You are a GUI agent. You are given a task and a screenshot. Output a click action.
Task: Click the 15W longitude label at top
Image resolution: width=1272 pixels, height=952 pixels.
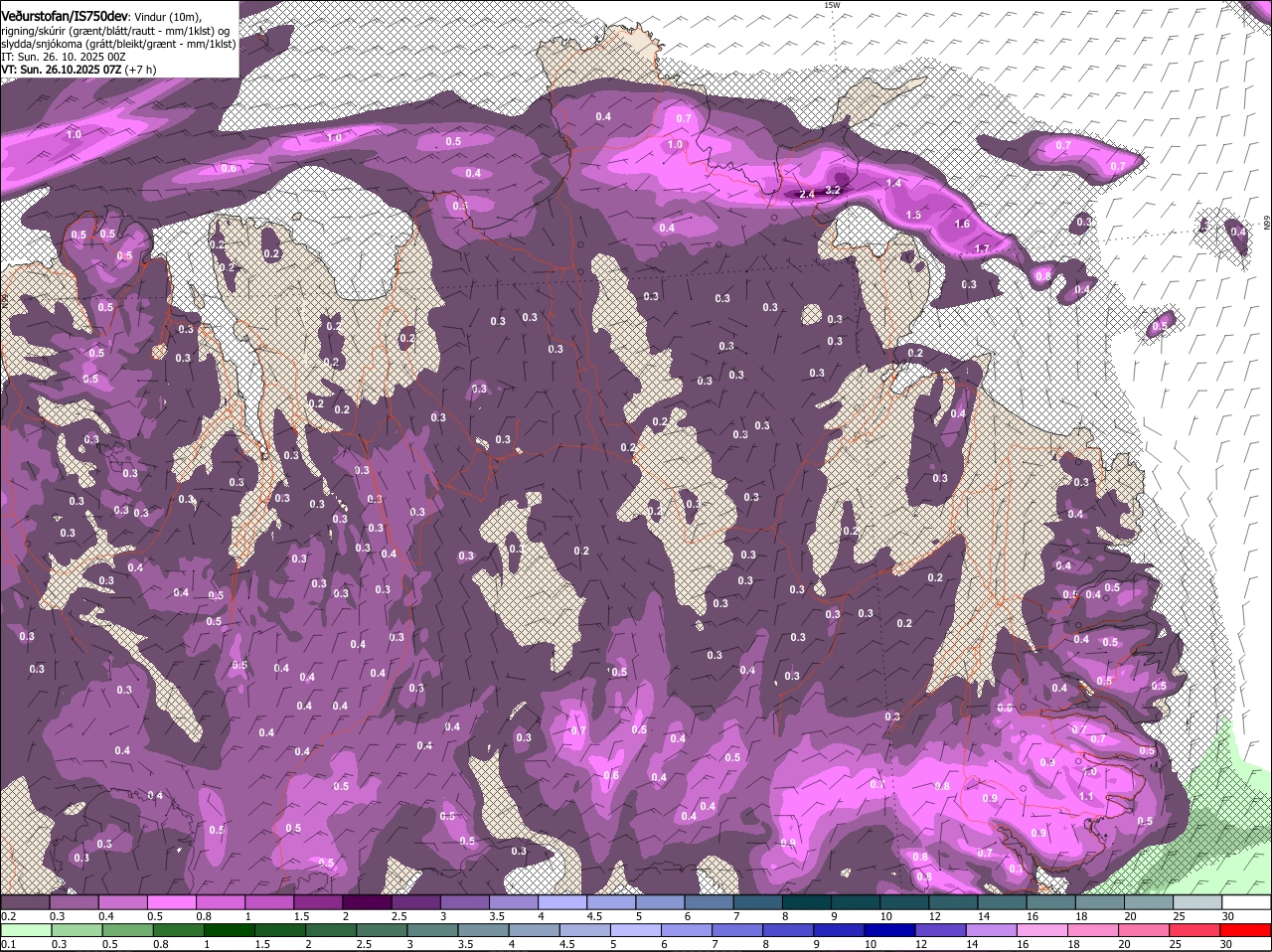[832, 6]
